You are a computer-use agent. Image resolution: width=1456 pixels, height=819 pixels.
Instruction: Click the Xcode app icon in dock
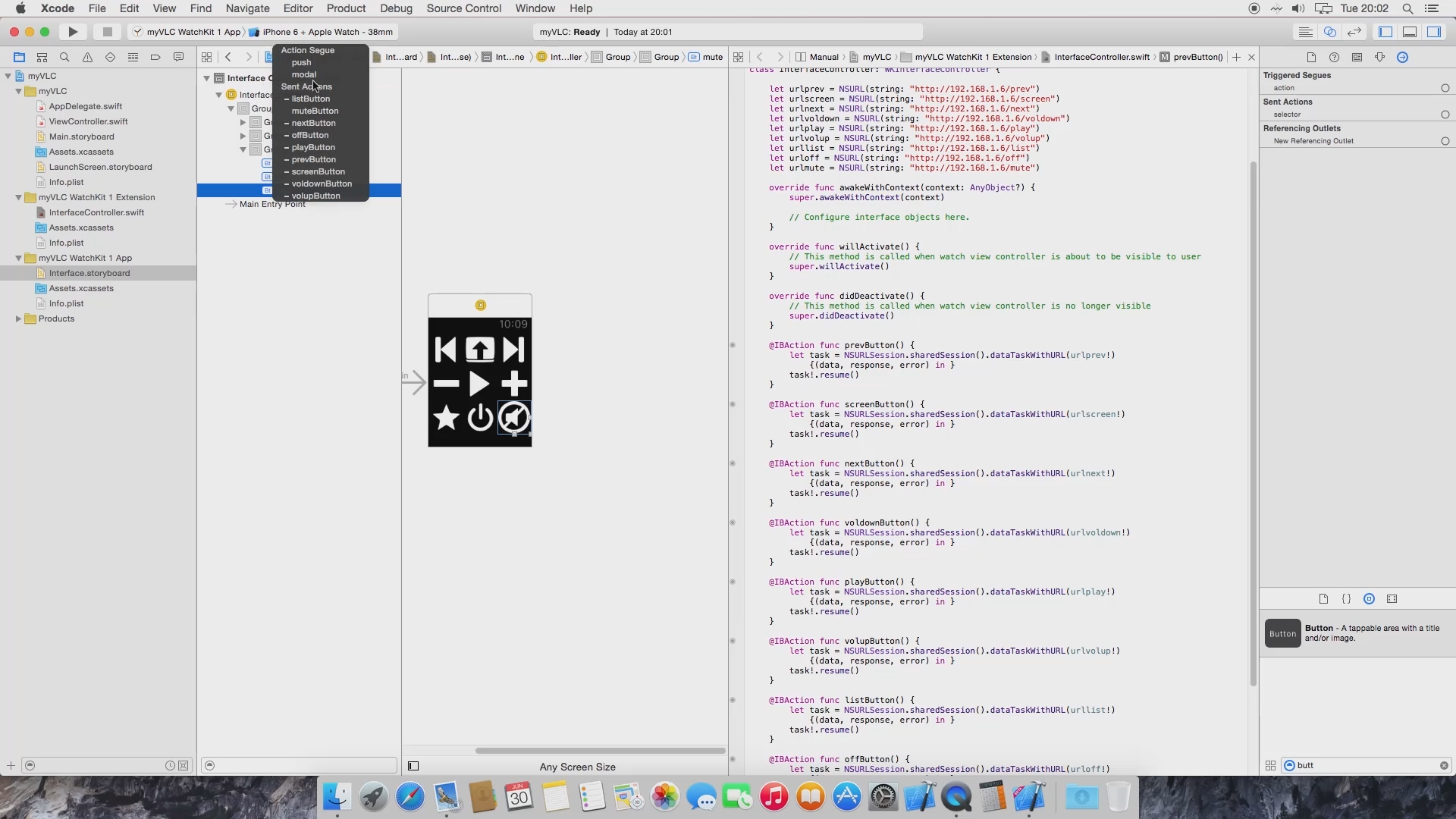[1029, 796]
